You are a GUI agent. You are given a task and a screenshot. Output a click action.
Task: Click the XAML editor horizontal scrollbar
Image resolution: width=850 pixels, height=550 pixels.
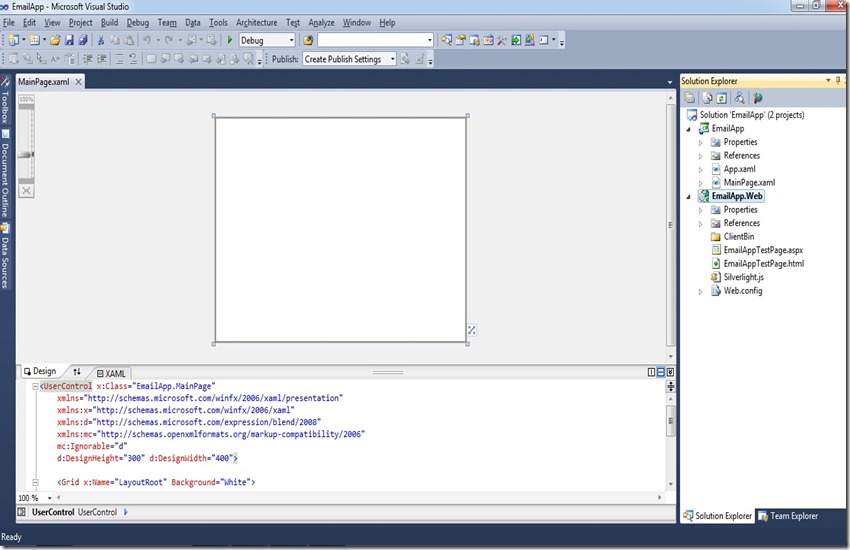point(358,497)
